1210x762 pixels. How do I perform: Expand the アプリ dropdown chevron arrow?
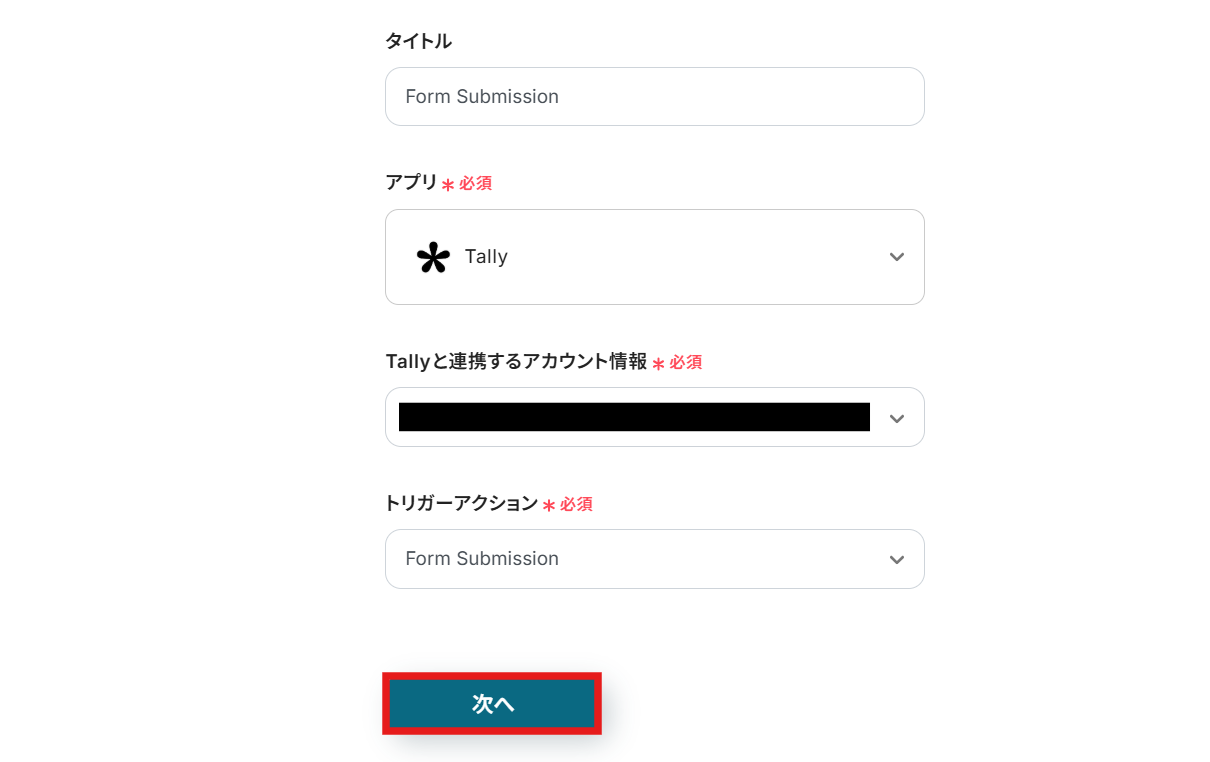[x=896, y=257]
